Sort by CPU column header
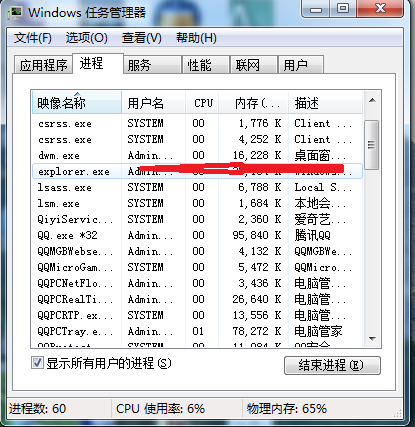This screenshot has width=415, height=427. (202, 103)
